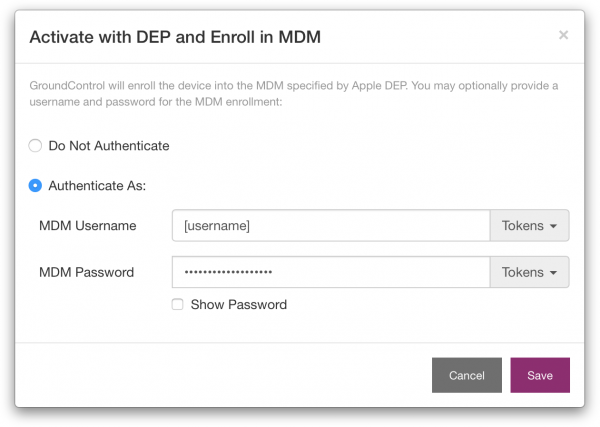Click the MDM Password input field
This screenshot has height=427, width=600.
pos(331,272)
